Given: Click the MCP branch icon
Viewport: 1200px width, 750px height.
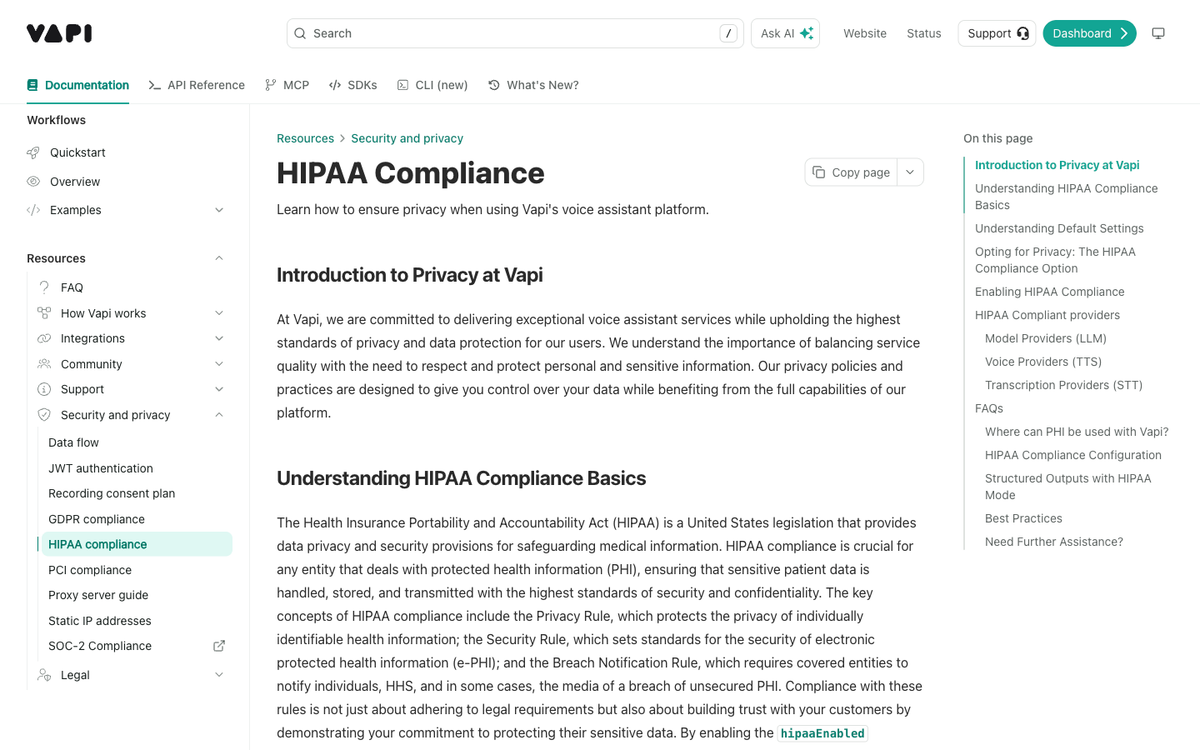Looking at the screenshot, I should pyautogui.click(x=270, y=85).
